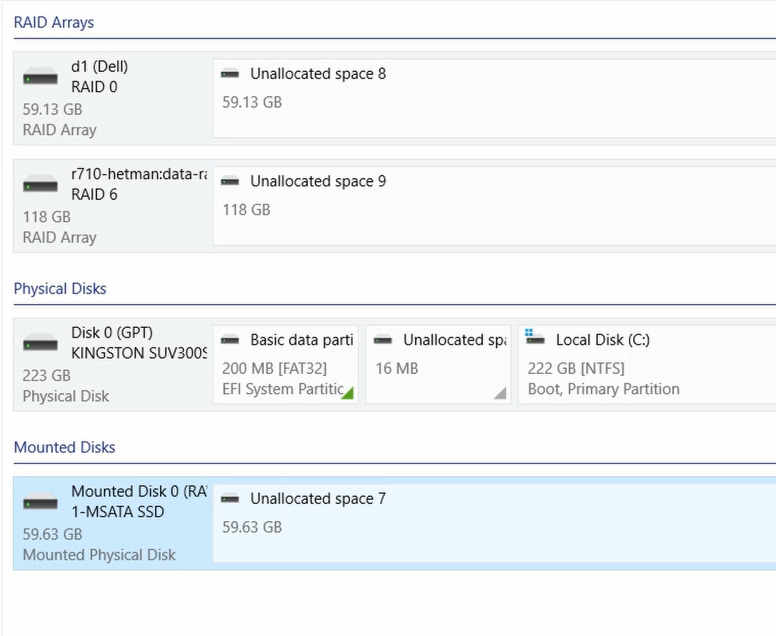Click the 'RAID 0' label
The height and width of the screenshot is (636, 776).
tap(94, 87)
